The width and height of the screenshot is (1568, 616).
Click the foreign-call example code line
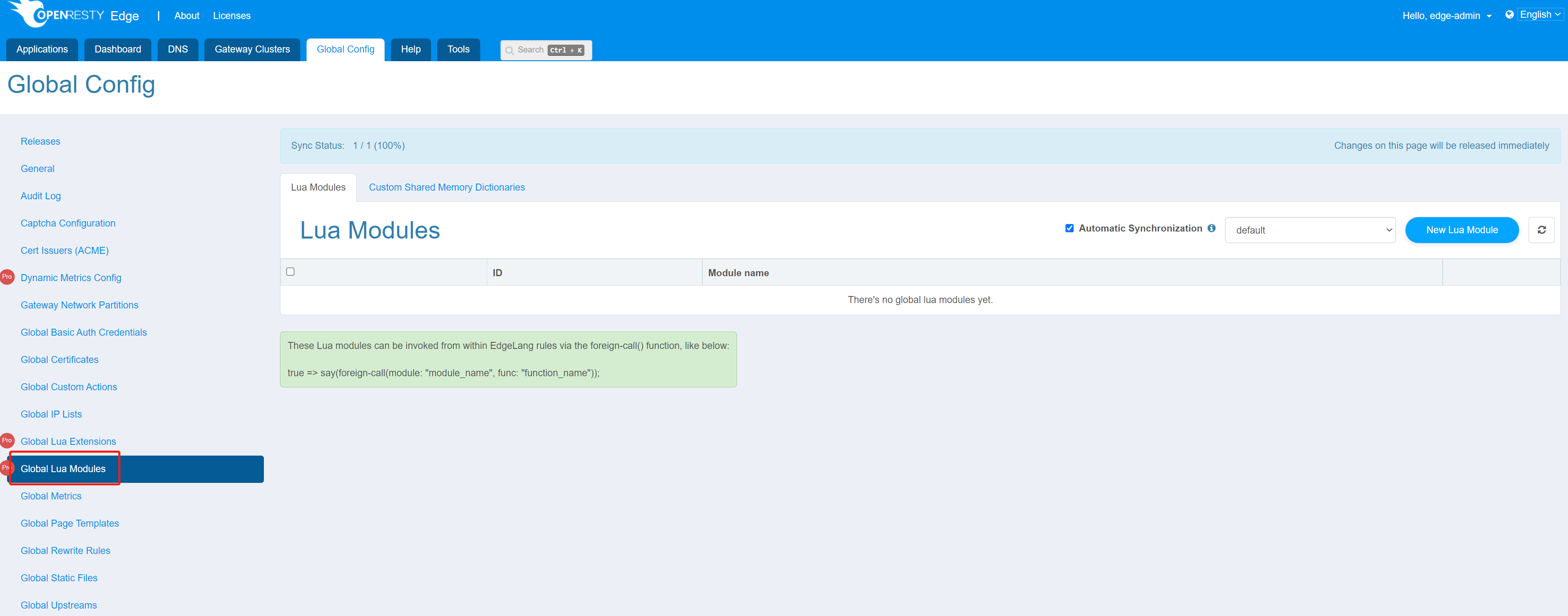[x=443, y=373]
